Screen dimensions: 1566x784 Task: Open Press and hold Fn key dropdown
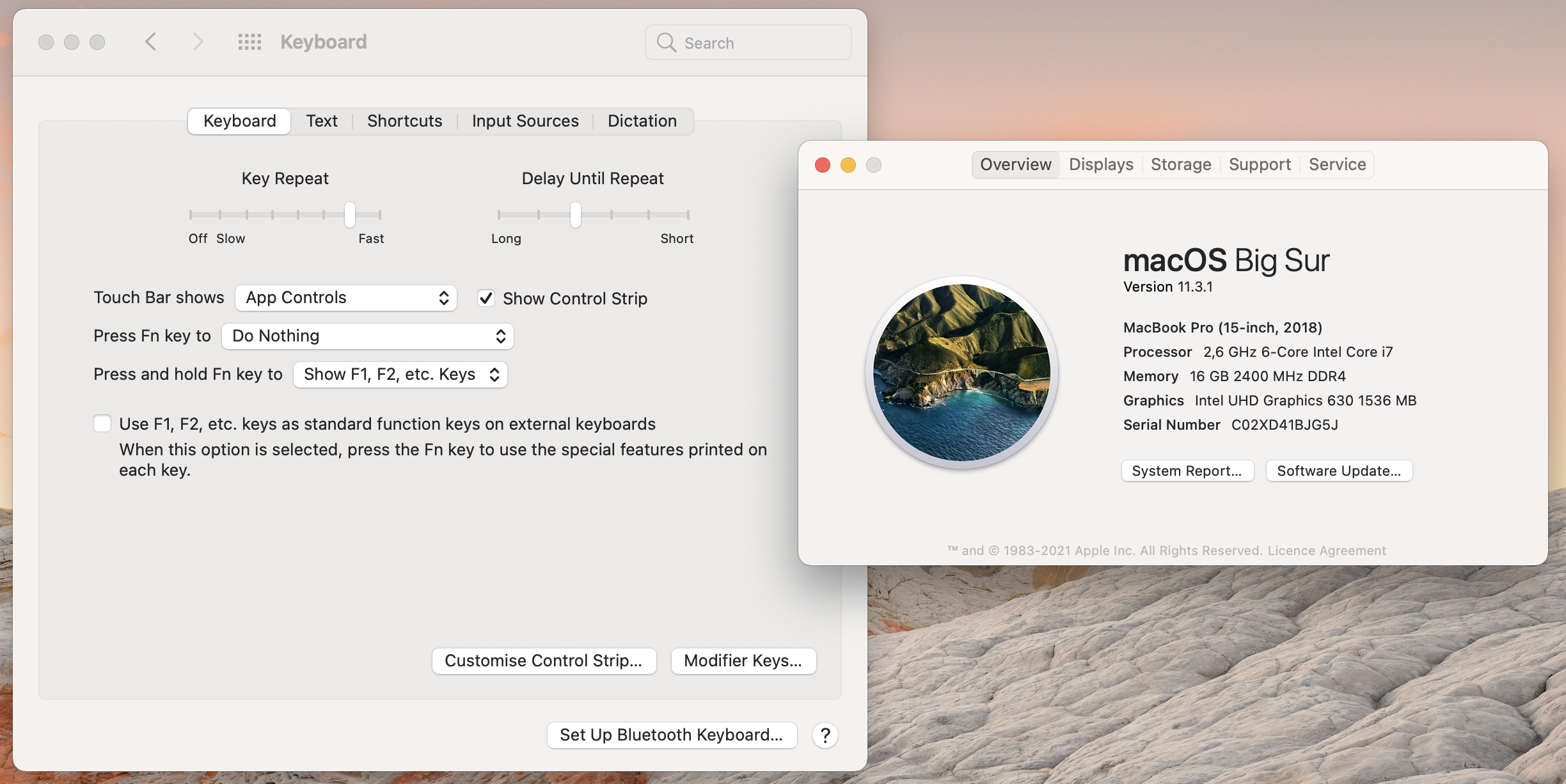click(400, 375)
